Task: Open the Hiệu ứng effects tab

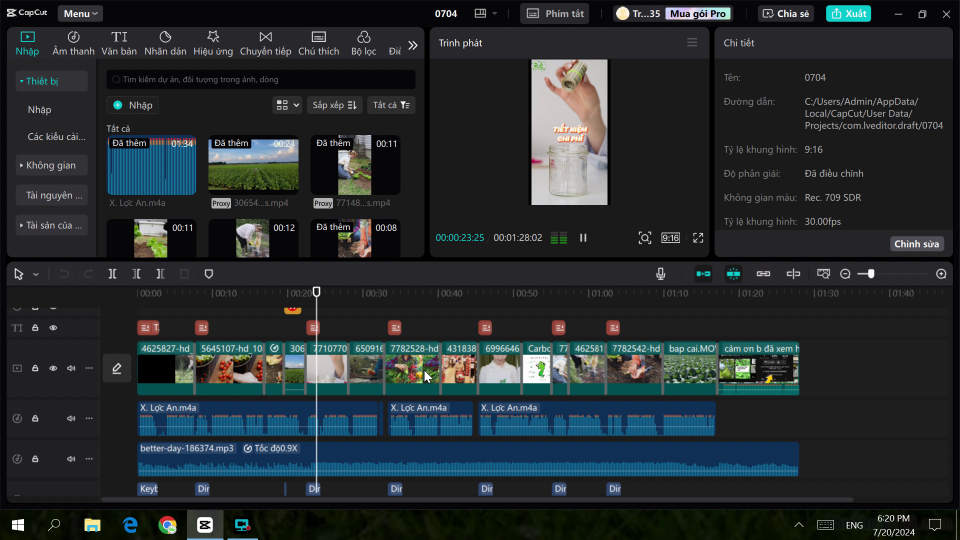Action: tap(213, 43)
